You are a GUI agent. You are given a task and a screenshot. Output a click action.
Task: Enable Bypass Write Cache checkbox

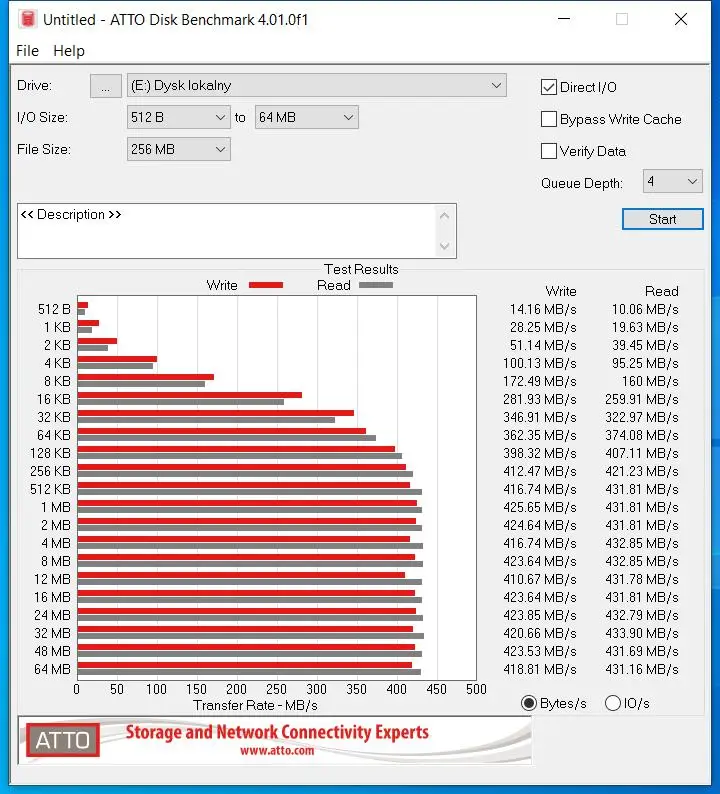point(549,119)
